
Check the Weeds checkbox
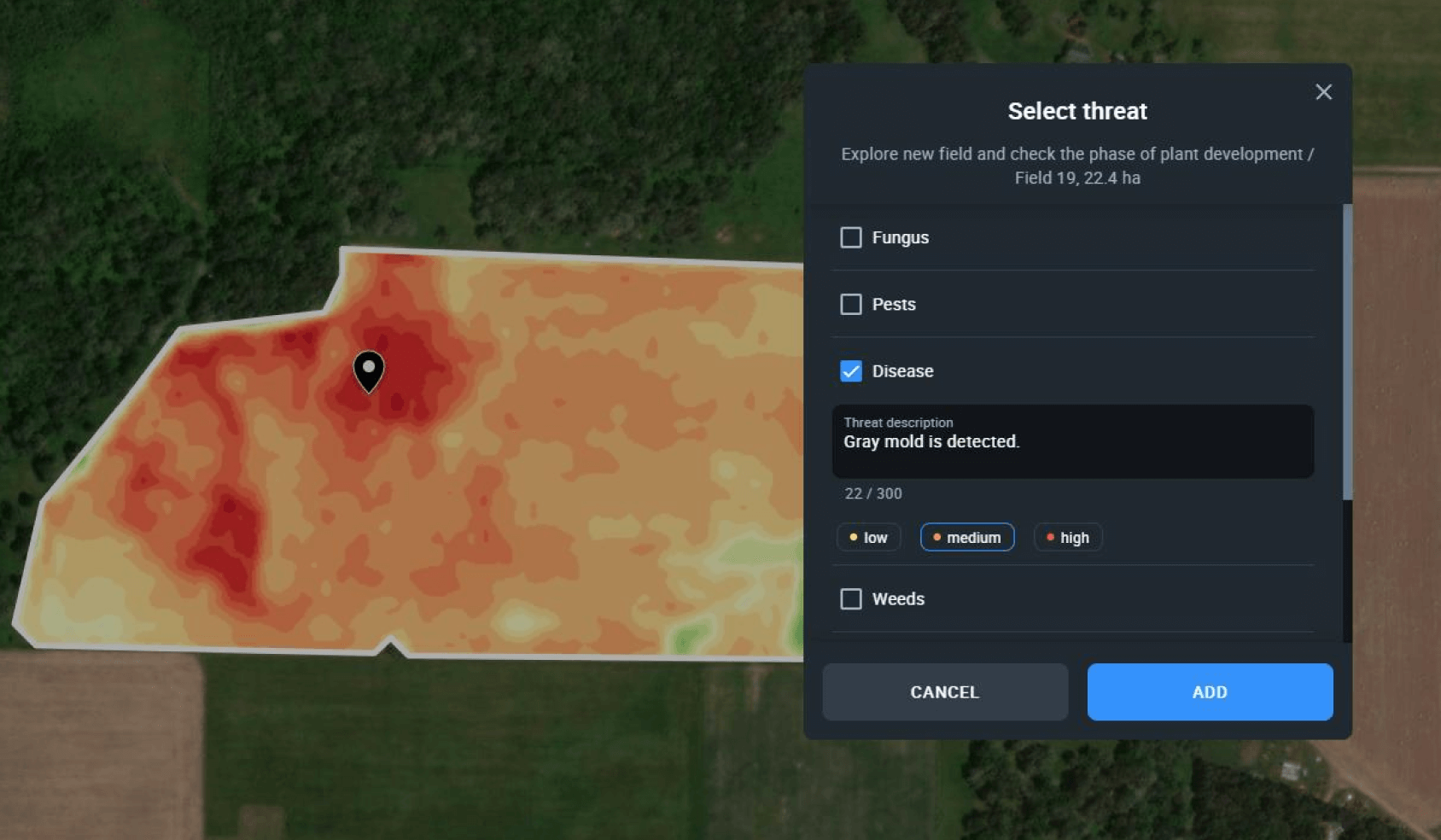[851, 598]
